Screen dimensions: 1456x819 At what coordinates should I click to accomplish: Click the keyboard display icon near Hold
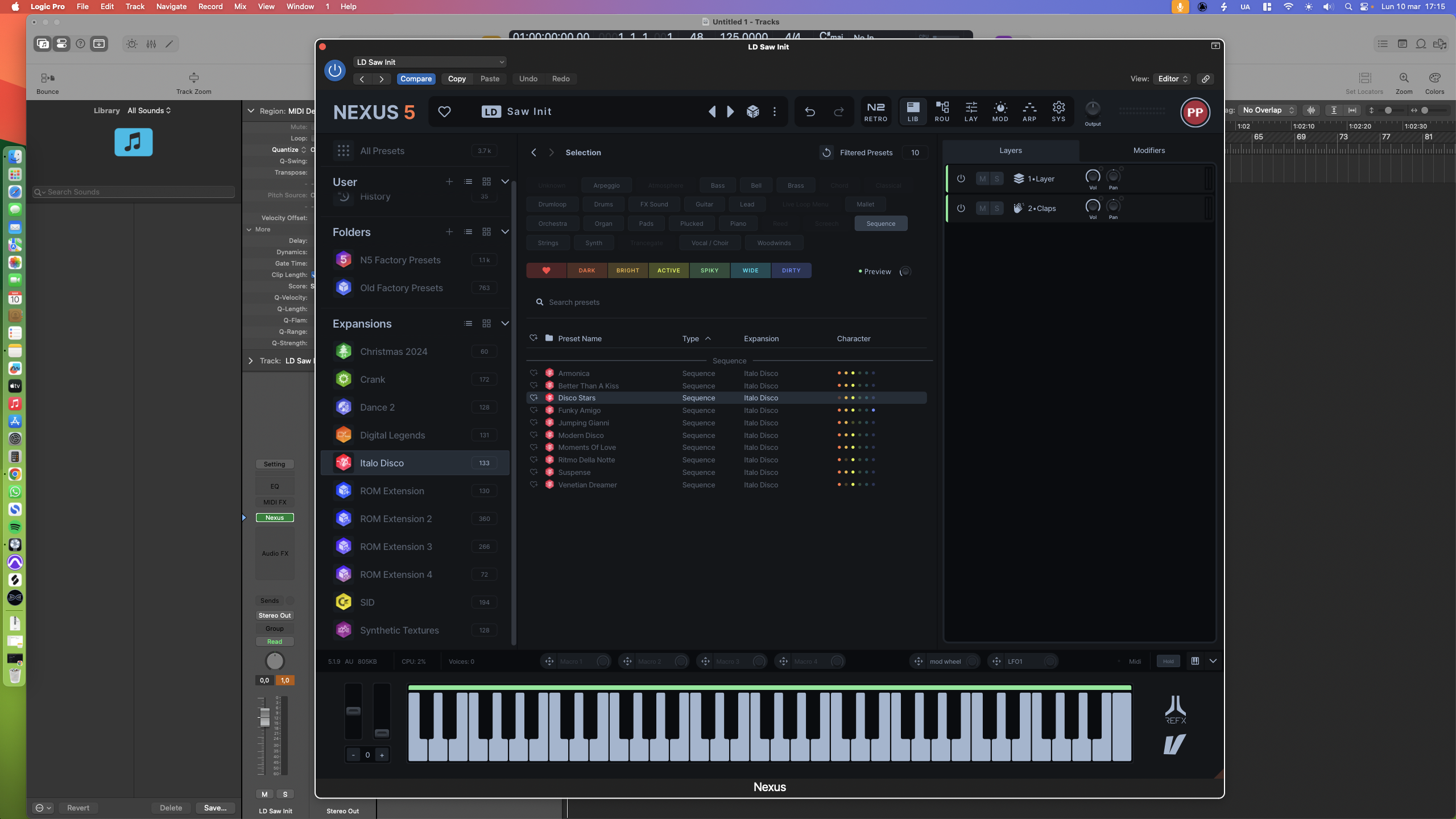tap(1195, 661)
